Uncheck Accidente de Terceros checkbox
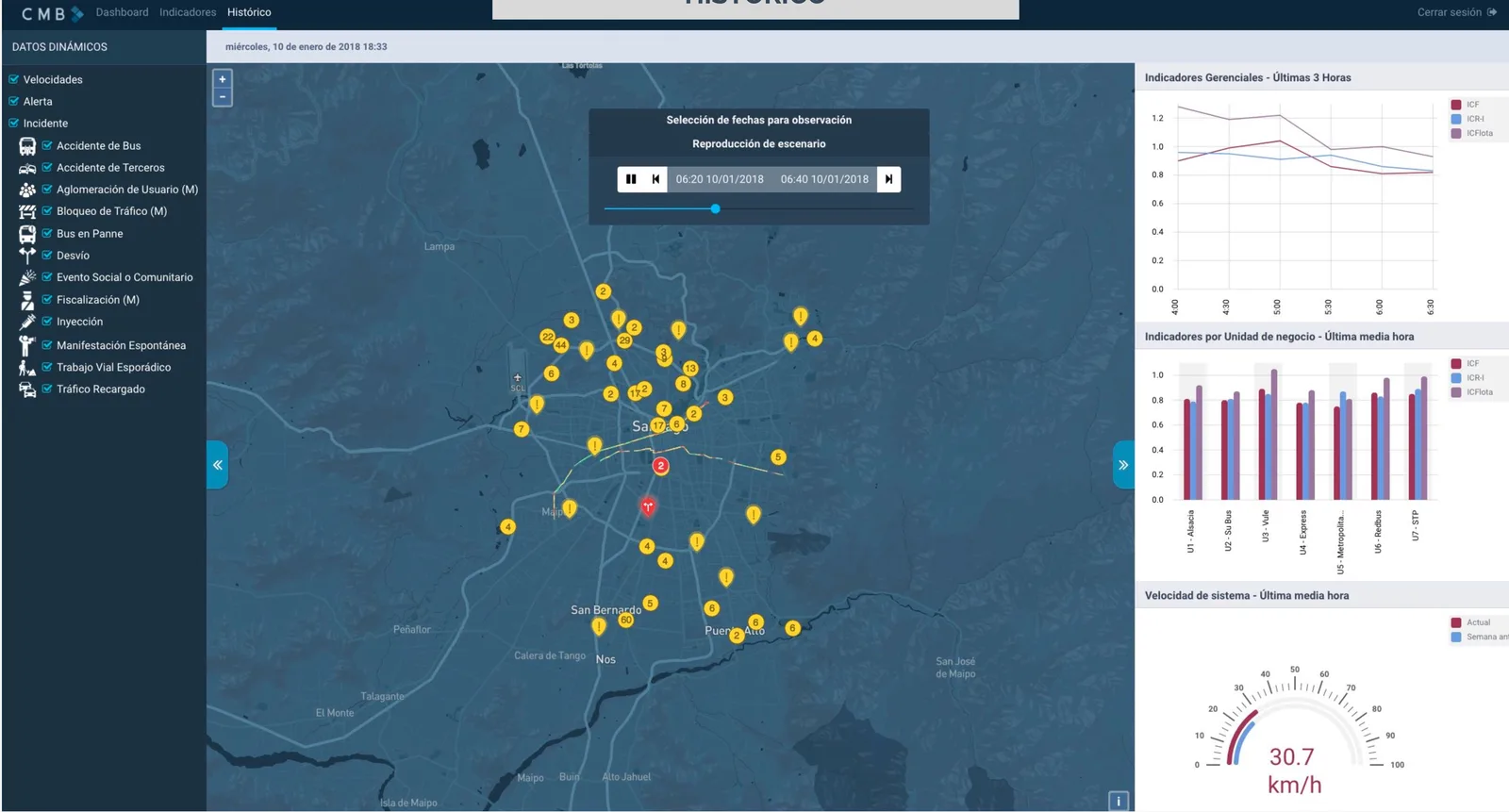 pyautogui.click(x=47, y=167)
